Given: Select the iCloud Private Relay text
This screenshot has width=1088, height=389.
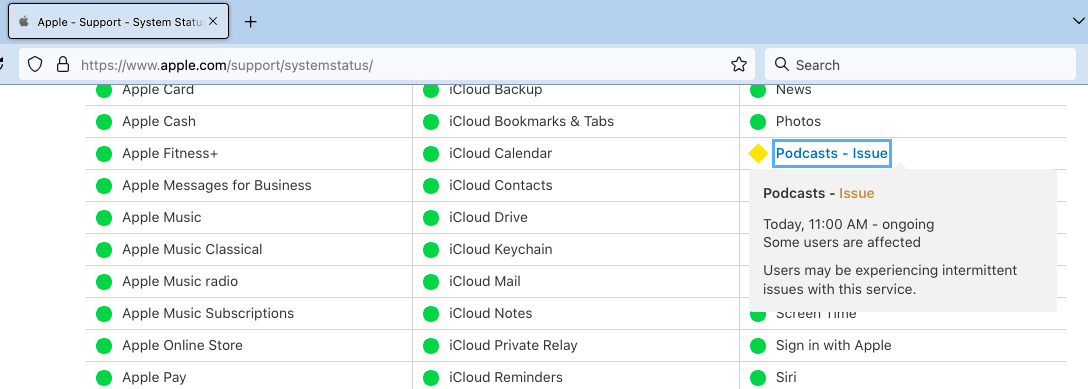Looking at the screenshot, I should point(513,345).
